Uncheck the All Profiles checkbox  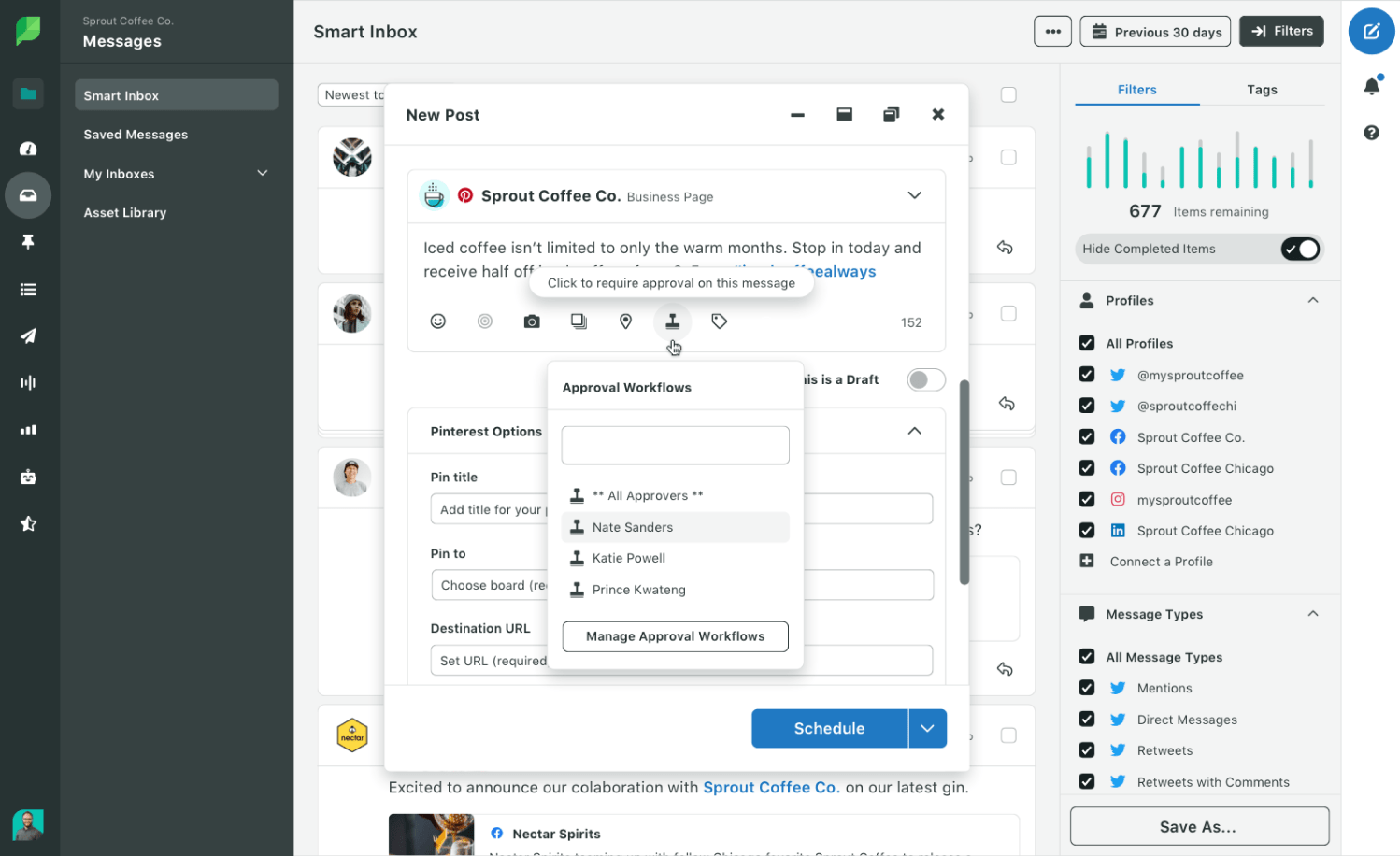tap(1087, 343)
